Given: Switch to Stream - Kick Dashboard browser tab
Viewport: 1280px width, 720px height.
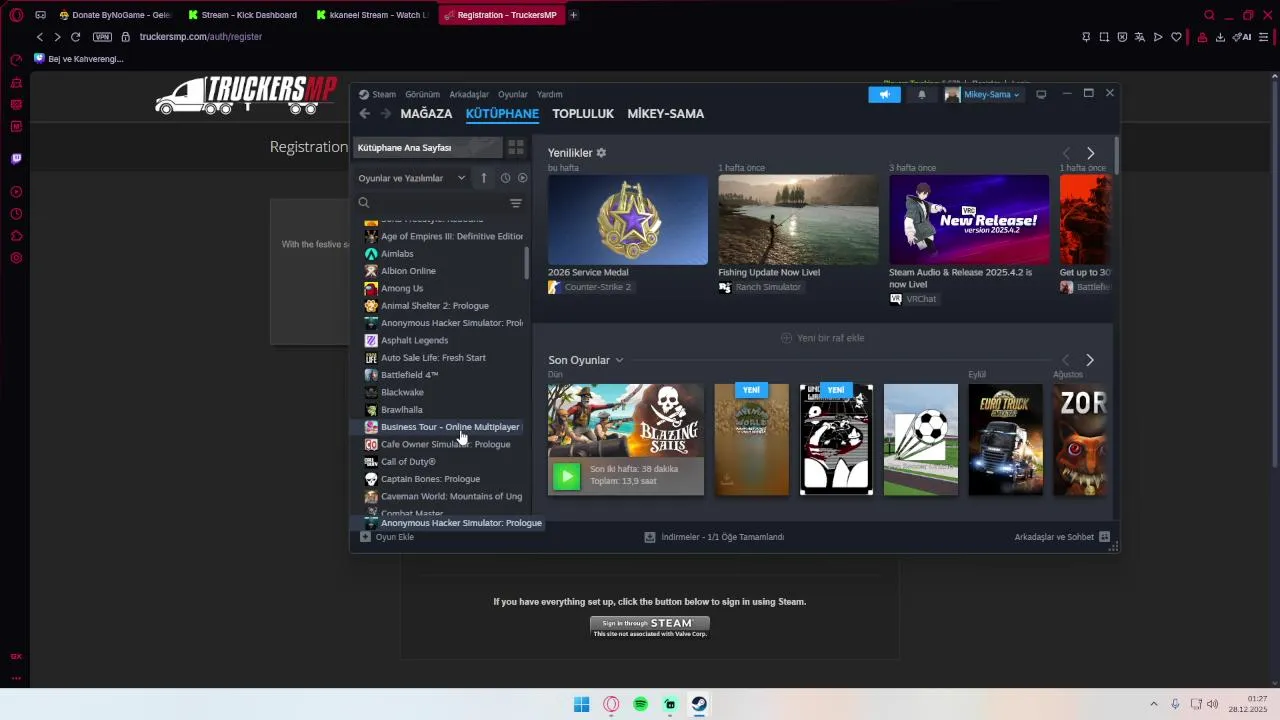Looking at the screenshot, I should pyautogui.click(x=243, y=15).
